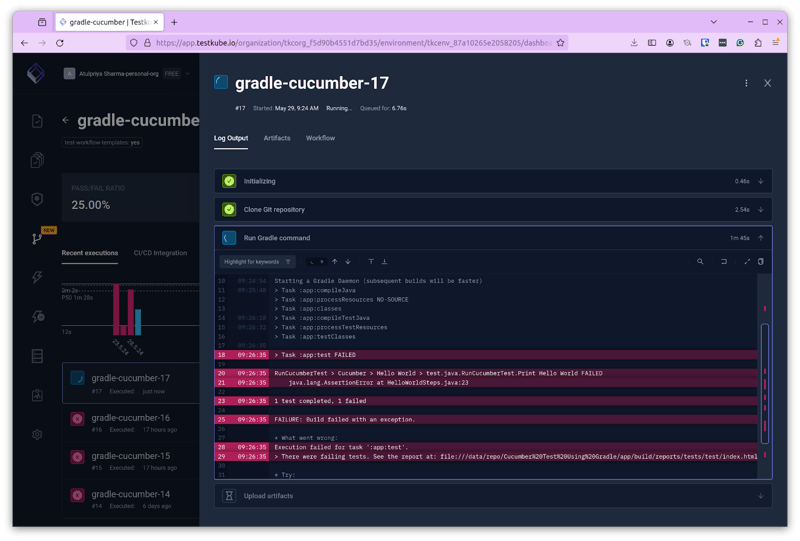
Task: Search the log with the magnifier icon
Action: coord(700,262)
